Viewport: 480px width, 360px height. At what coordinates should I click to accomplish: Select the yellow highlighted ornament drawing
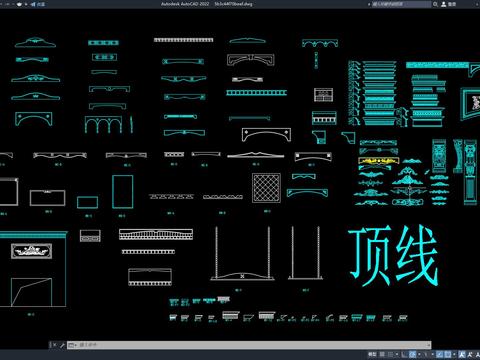[379, 161]
